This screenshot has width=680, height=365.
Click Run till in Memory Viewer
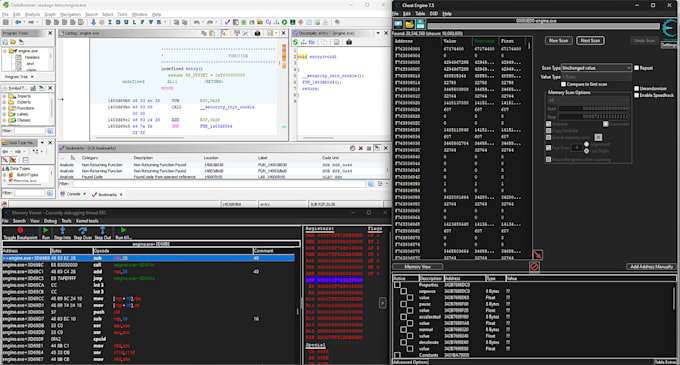click(x=123, y=233)
